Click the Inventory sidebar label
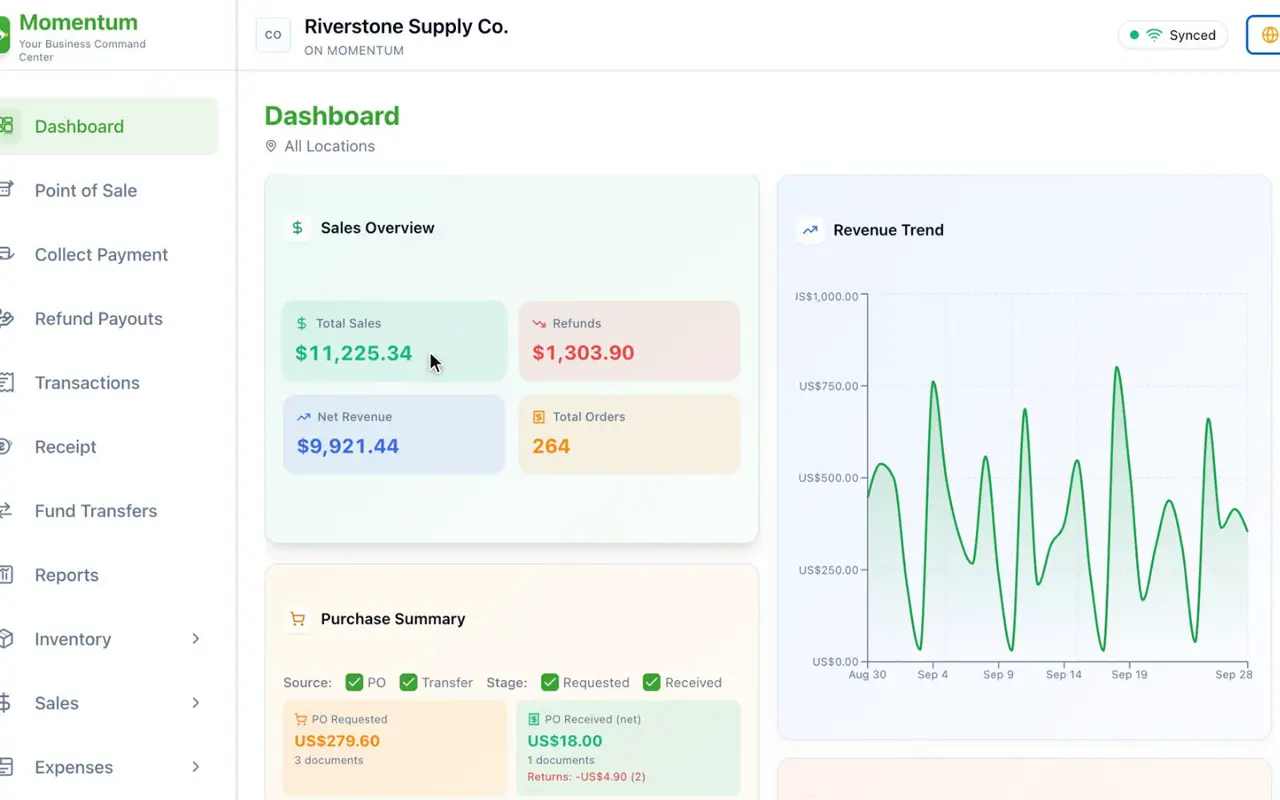Viewport: 1280px width, 800px height. 73,639
